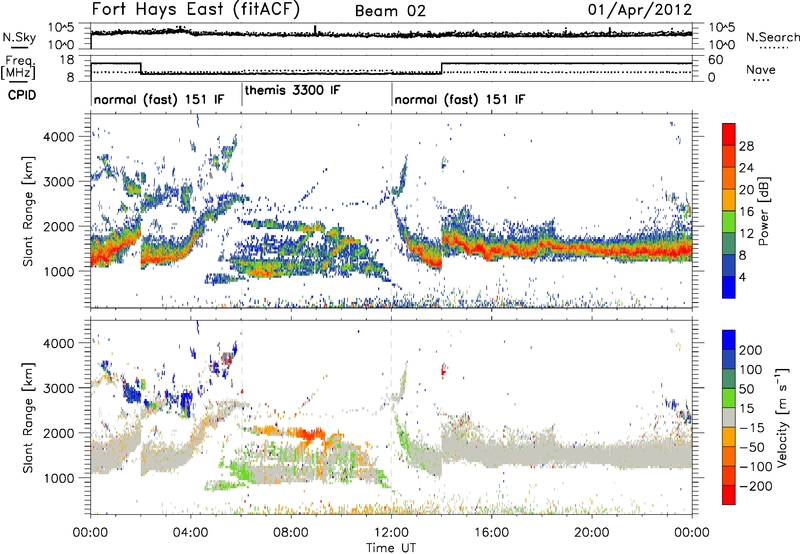
Task: Click the 'Power [dB]' color bar label
Action: pos(763,211)
